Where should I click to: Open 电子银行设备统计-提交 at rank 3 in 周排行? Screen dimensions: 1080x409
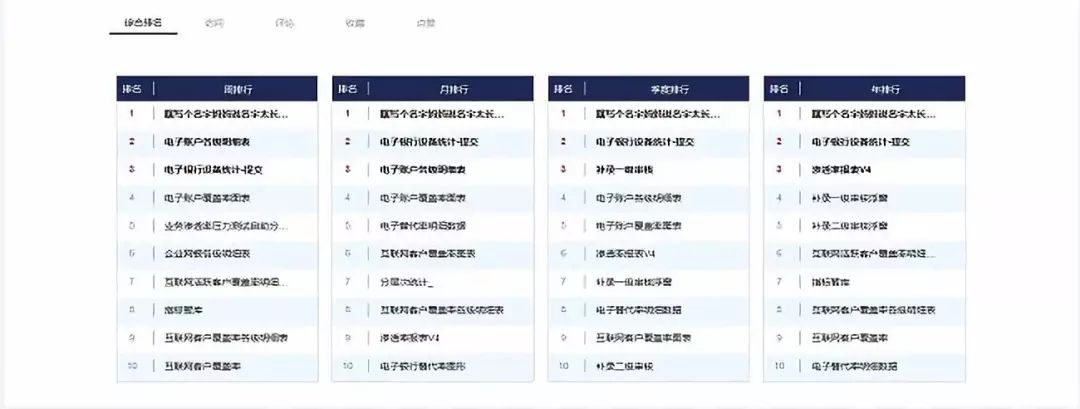click(x=214, y=169)
